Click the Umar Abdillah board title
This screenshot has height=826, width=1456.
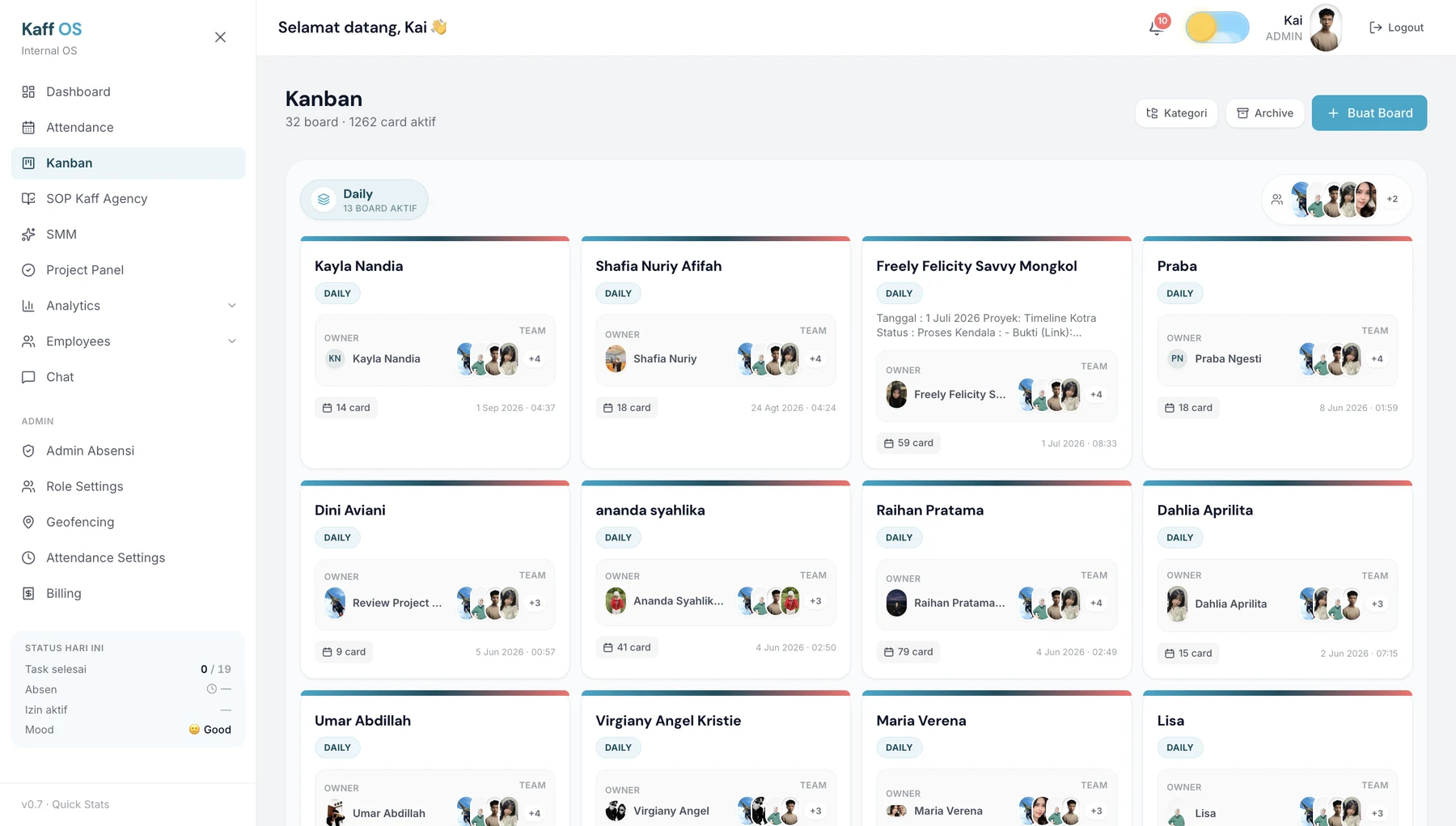(362, 721)
